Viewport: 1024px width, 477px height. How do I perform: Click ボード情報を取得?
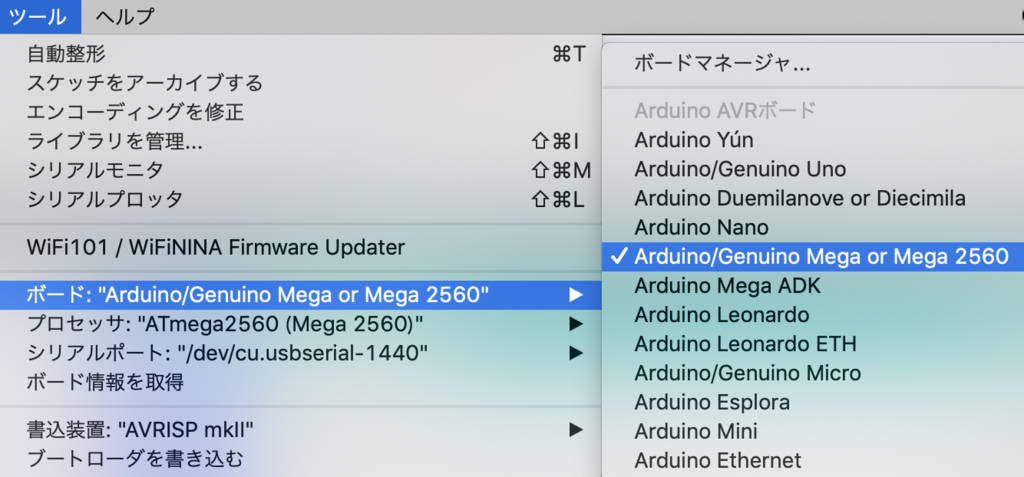coord(105,382)
